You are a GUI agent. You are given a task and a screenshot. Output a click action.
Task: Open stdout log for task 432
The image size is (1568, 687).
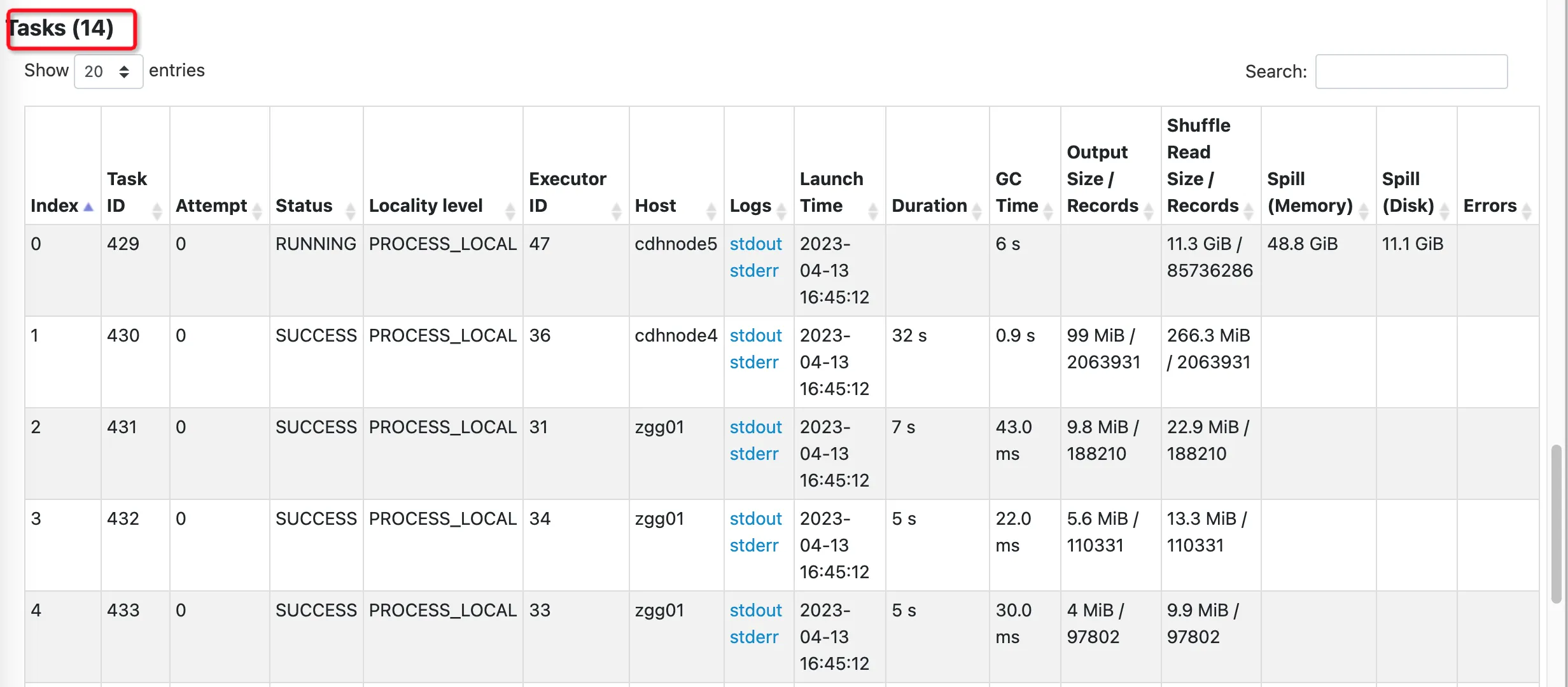click(755, 518)
